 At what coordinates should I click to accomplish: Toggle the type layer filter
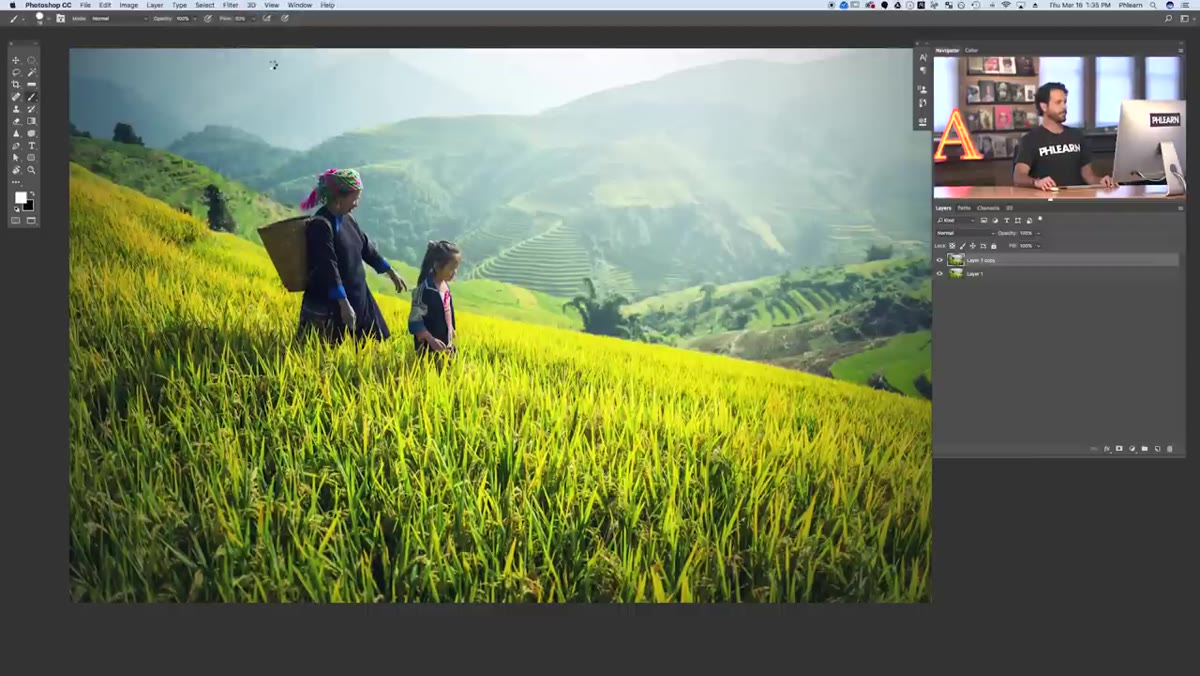(1006, 220)
